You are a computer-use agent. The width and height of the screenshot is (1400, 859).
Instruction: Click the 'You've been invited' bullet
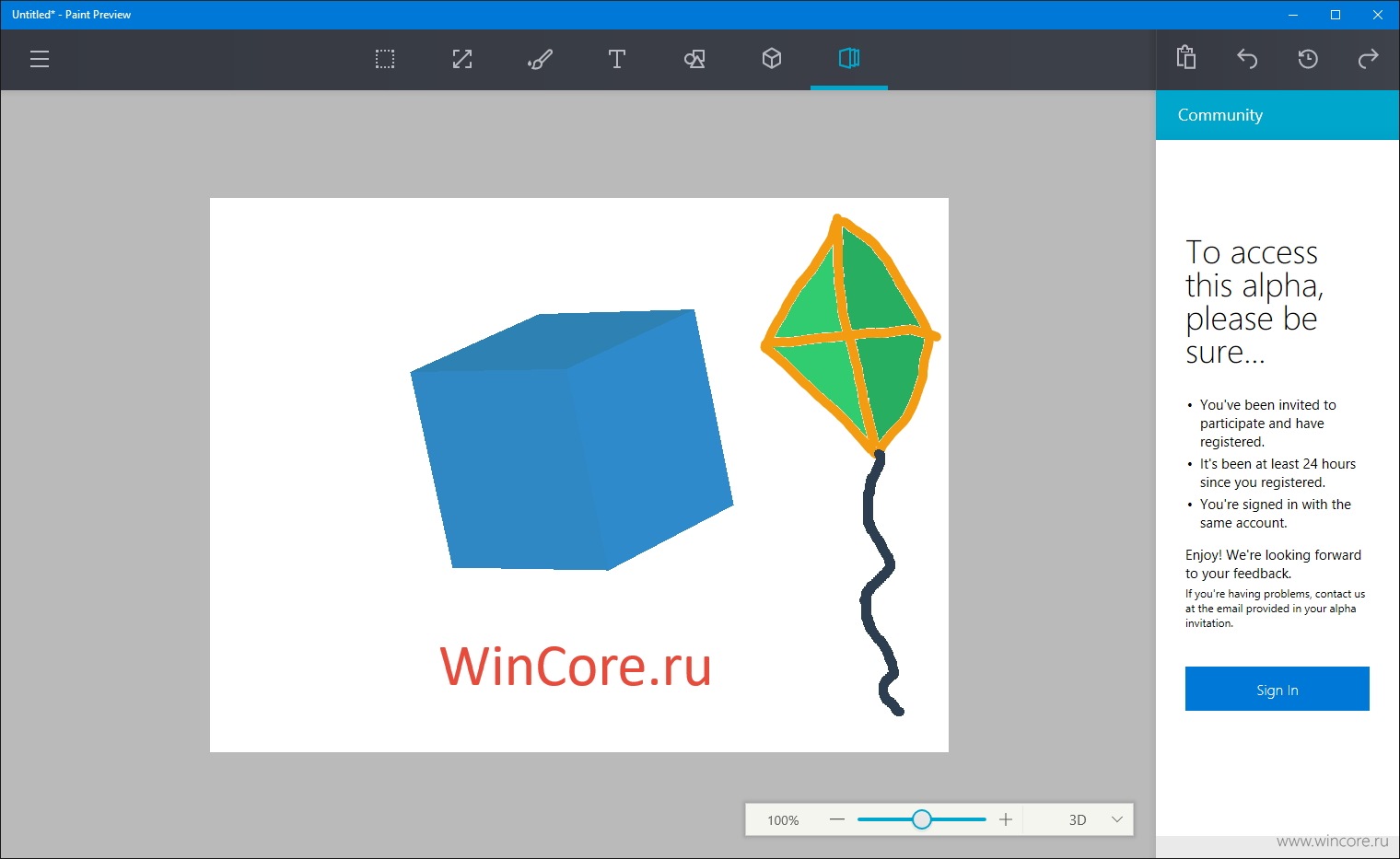(1267, 424)
